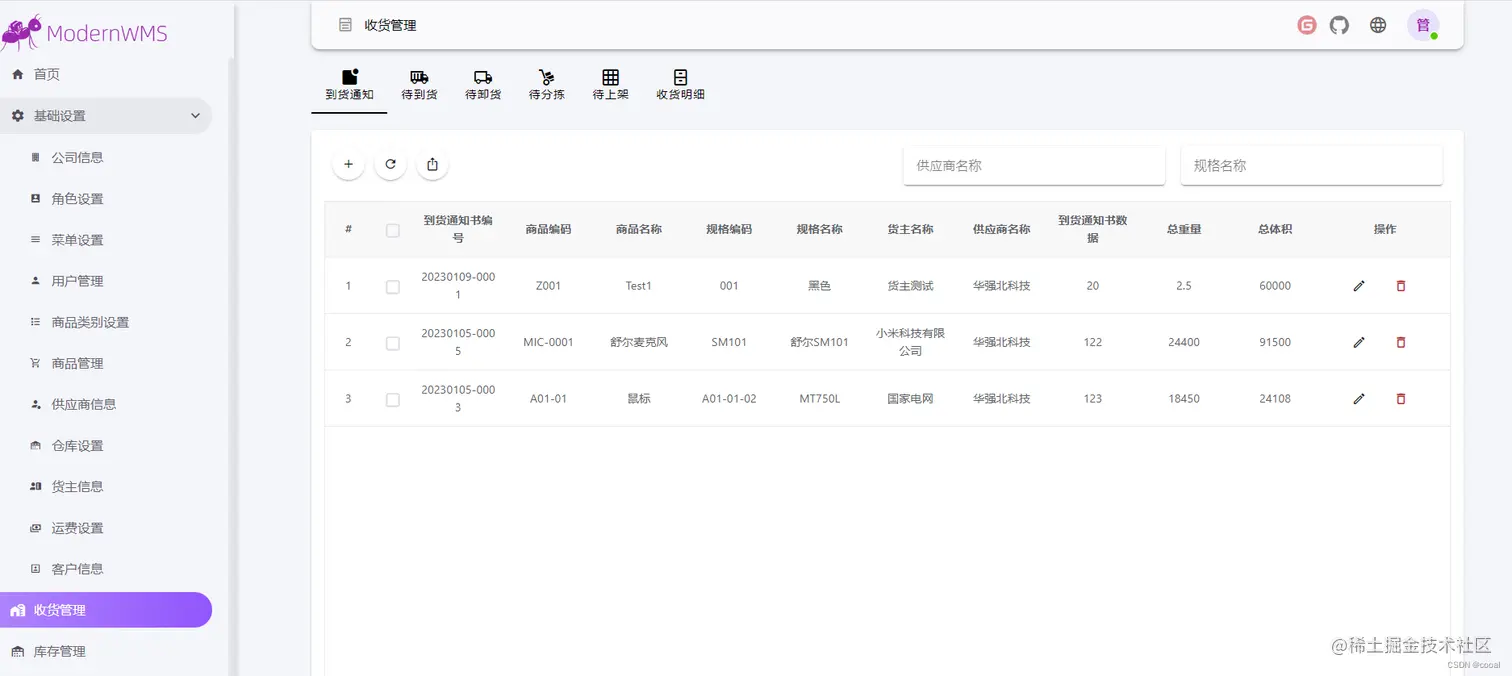Click product code cell Z001
The image size is (1512, 676).
click(548, 286)
